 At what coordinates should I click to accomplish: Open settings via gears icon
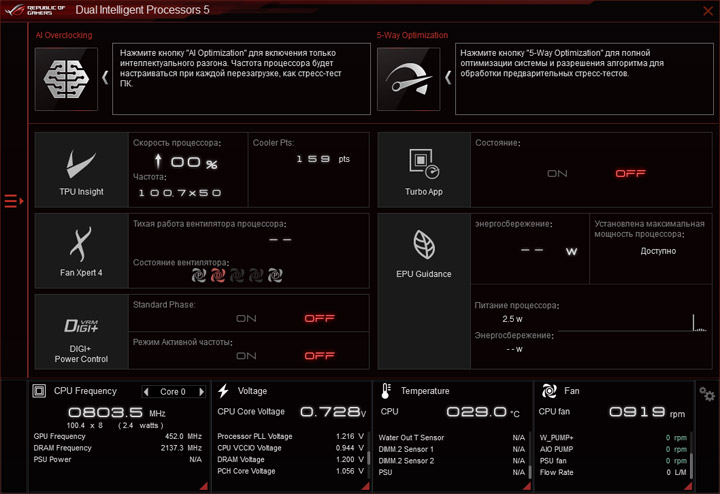pos(707,394)
